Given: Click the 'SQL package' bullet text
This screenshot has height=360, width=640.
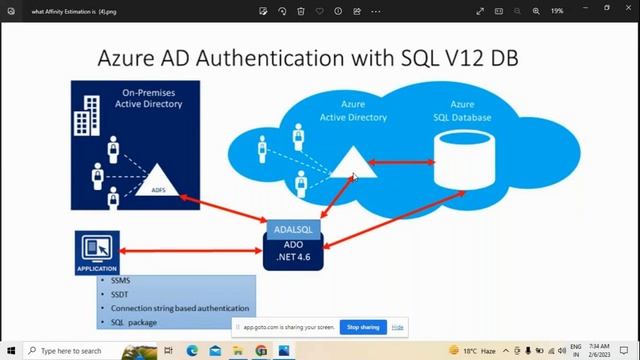Looking at the screenshot, I should [x=134, y=322].
